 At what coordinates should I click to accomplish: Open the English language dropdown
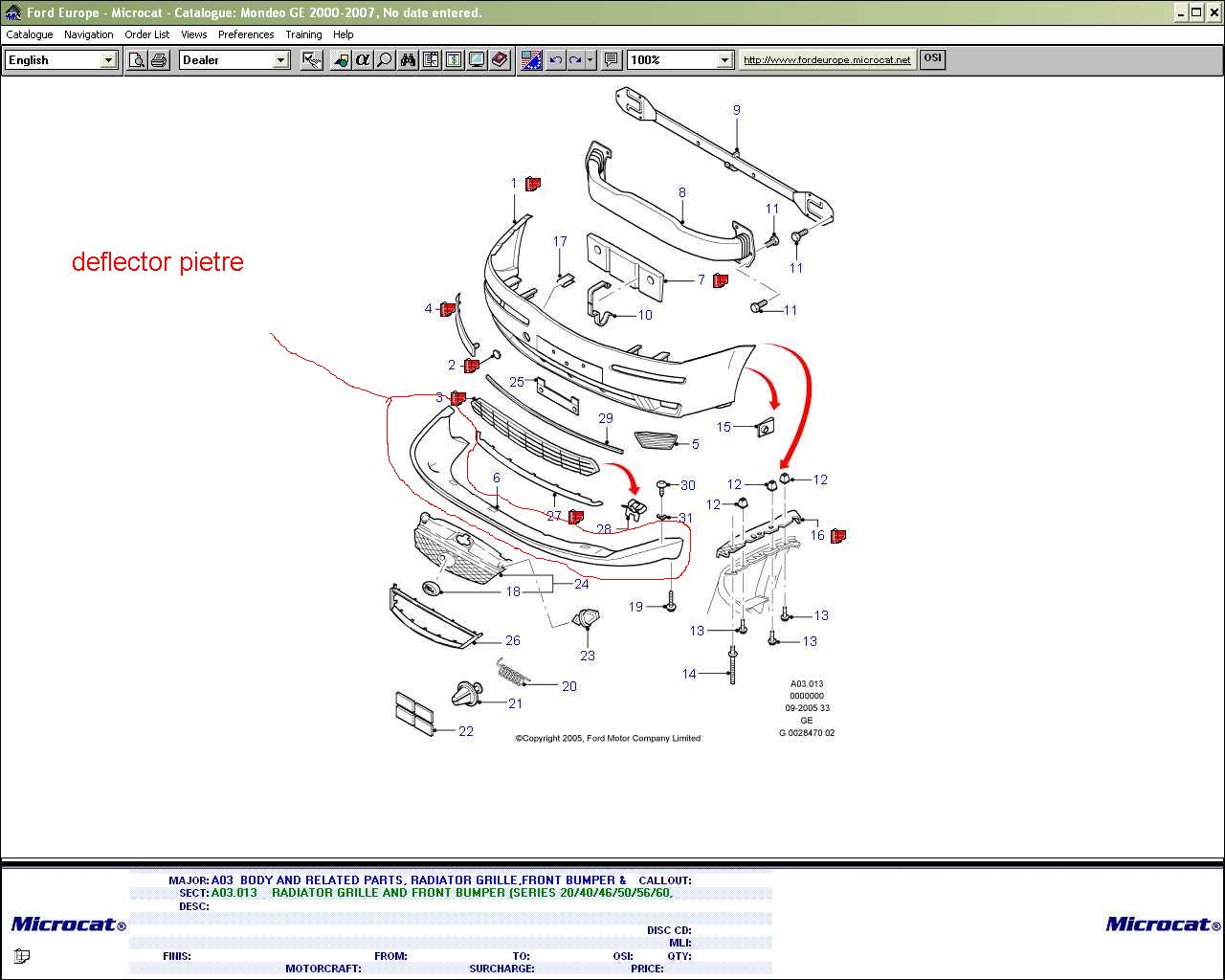pos(108,60)
